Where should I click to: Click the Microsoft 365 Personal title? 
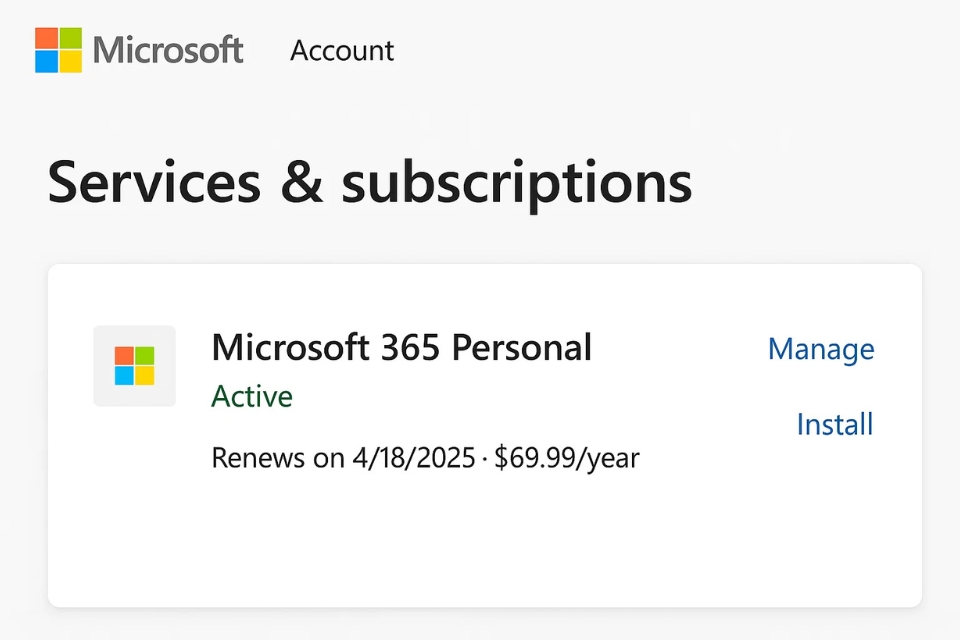tap(402, 348)
